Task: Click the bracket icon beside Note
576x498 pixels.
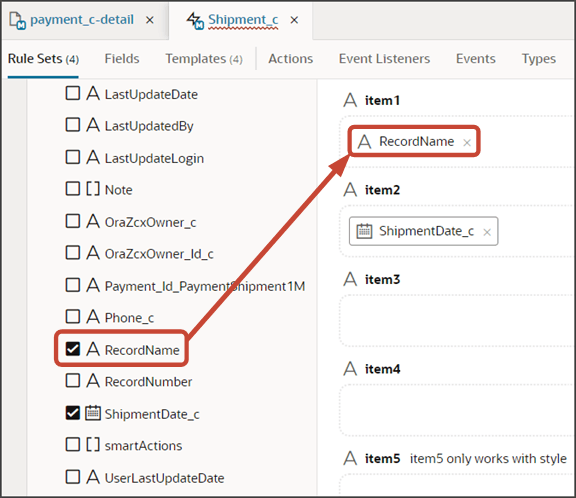Action: pyautogui.click(x=93, y=189)
